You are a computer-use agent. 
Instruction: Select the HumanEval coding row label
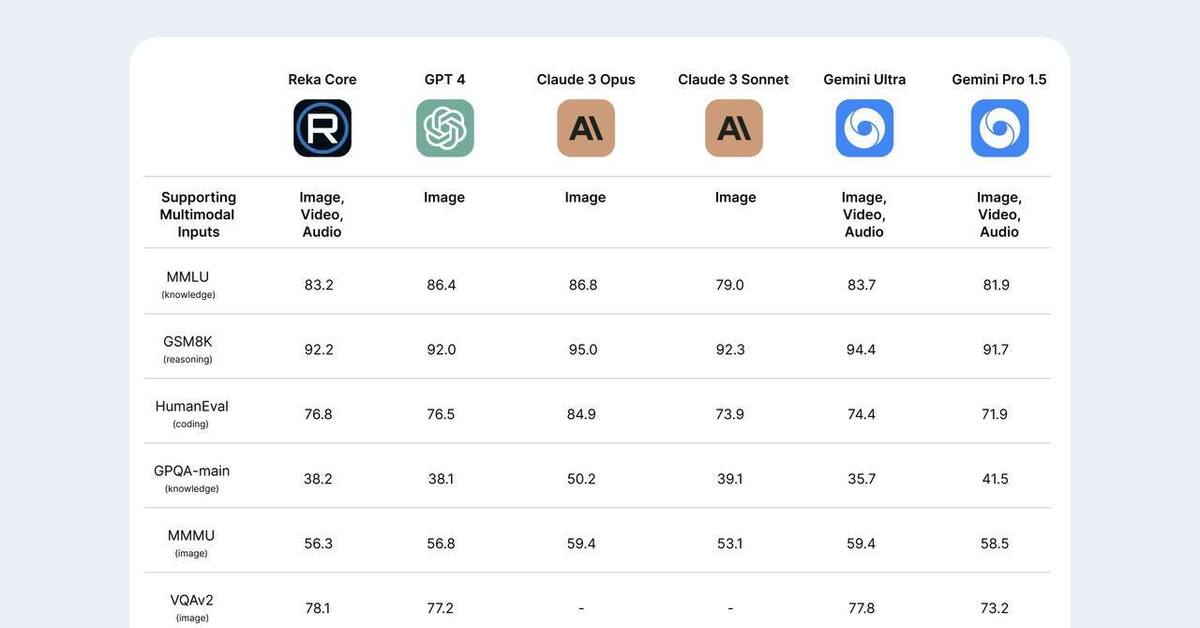(x=191, y=407)
